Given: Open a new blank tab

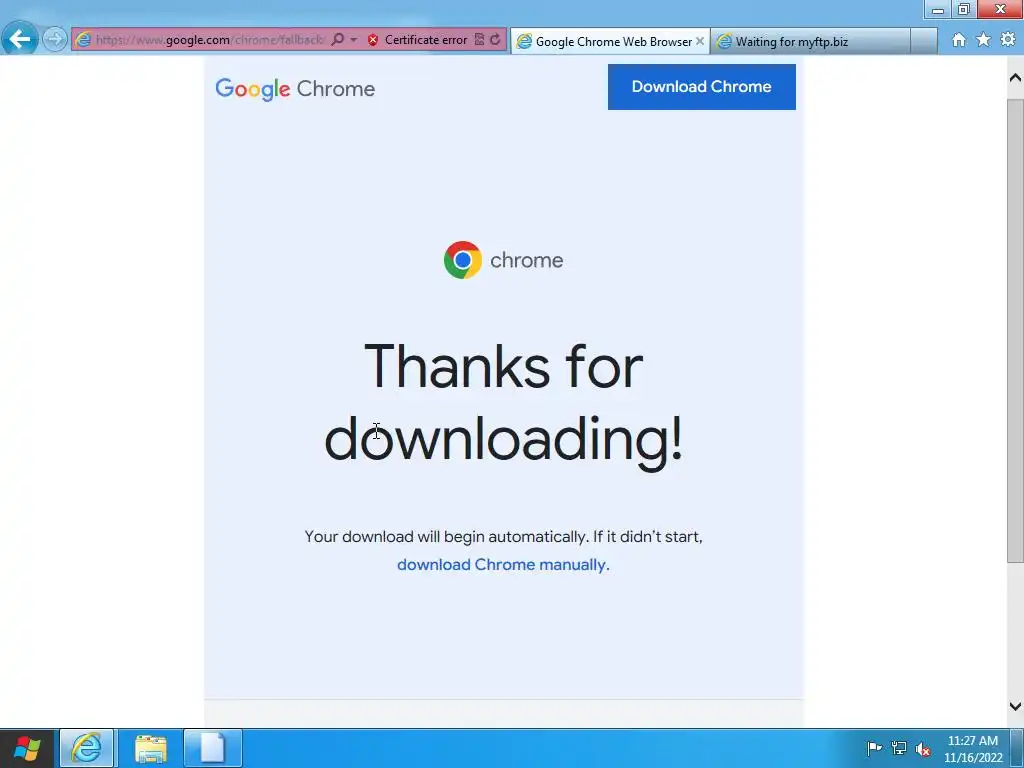Looking at the screenshot, I should click(923, 41).
